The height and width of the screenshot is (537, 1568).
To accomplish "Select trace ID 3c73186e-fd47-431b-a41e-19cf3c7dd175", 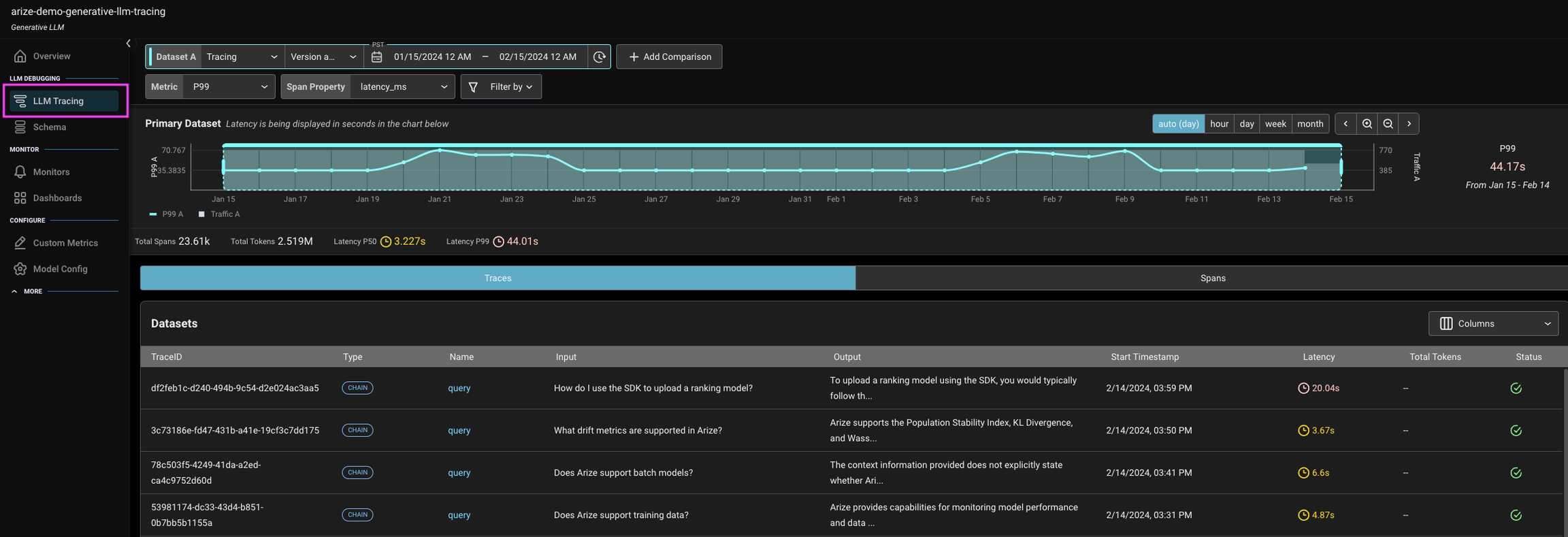I will (x=235, y=430).
